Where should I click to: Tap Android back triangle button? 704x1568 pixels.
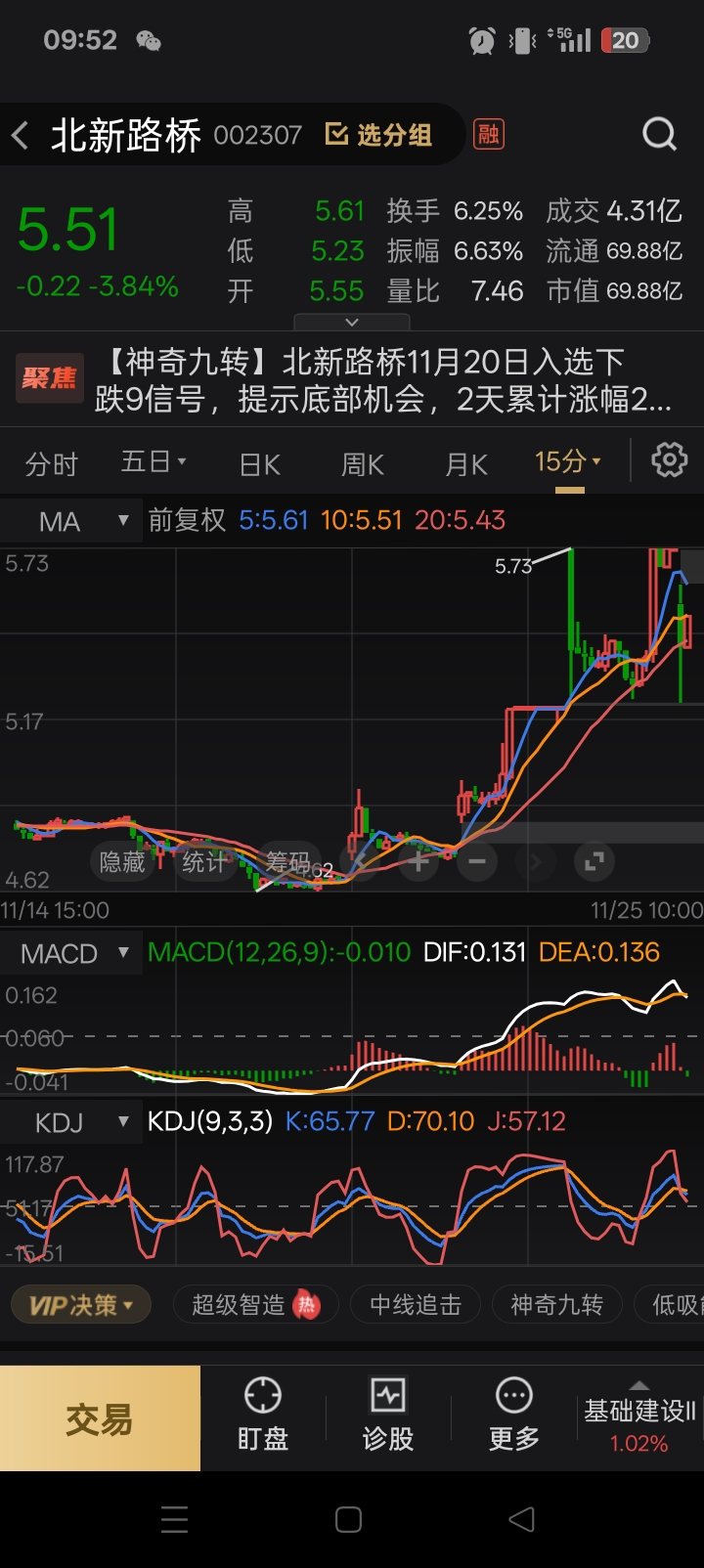click(522, 1519)
